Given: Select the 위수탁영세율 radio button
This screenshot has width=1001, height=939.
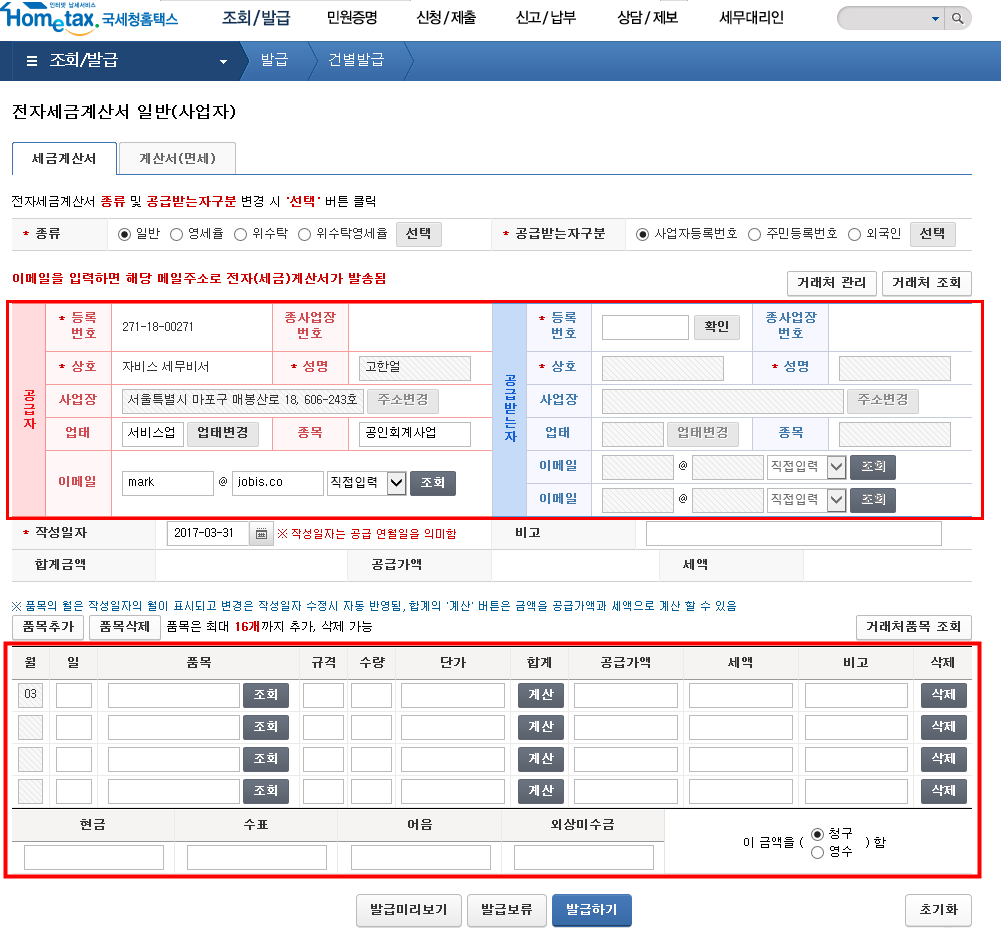Looking at the screenshot, I should [x=305, y=234].
